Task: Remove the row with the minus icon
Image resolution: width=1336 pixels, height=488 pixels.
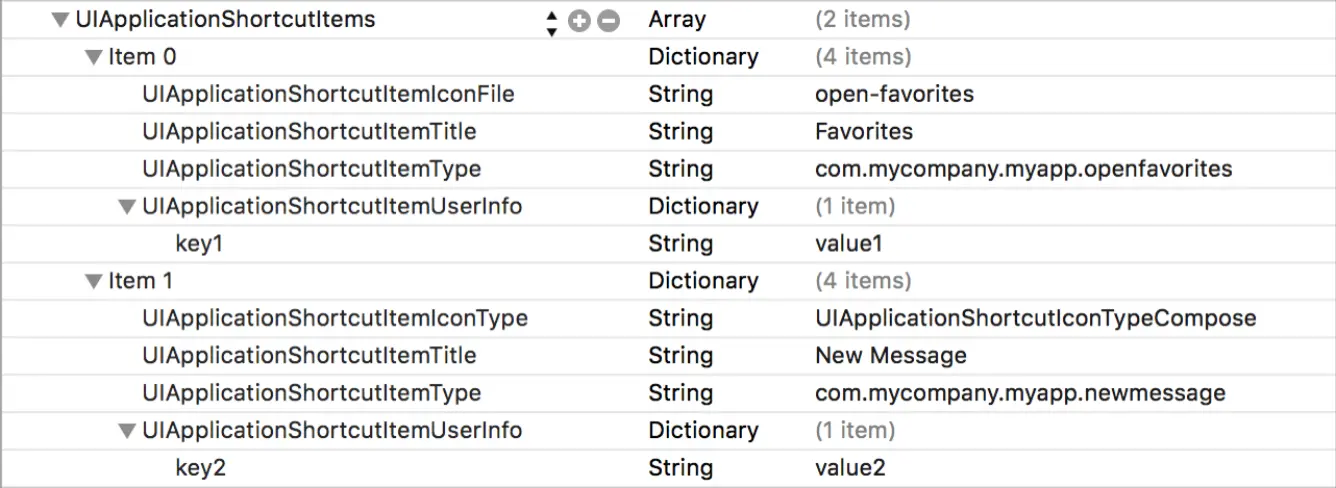Action: (608, 21)
